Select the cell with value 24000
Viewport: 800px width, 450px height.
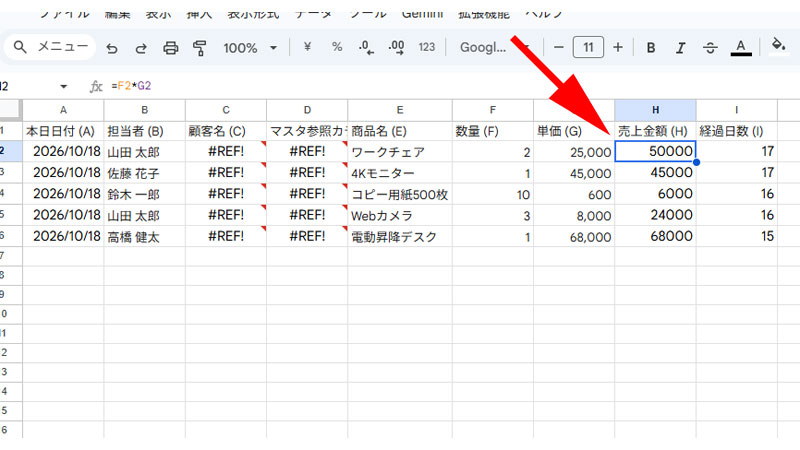click(x=656, y=215)
